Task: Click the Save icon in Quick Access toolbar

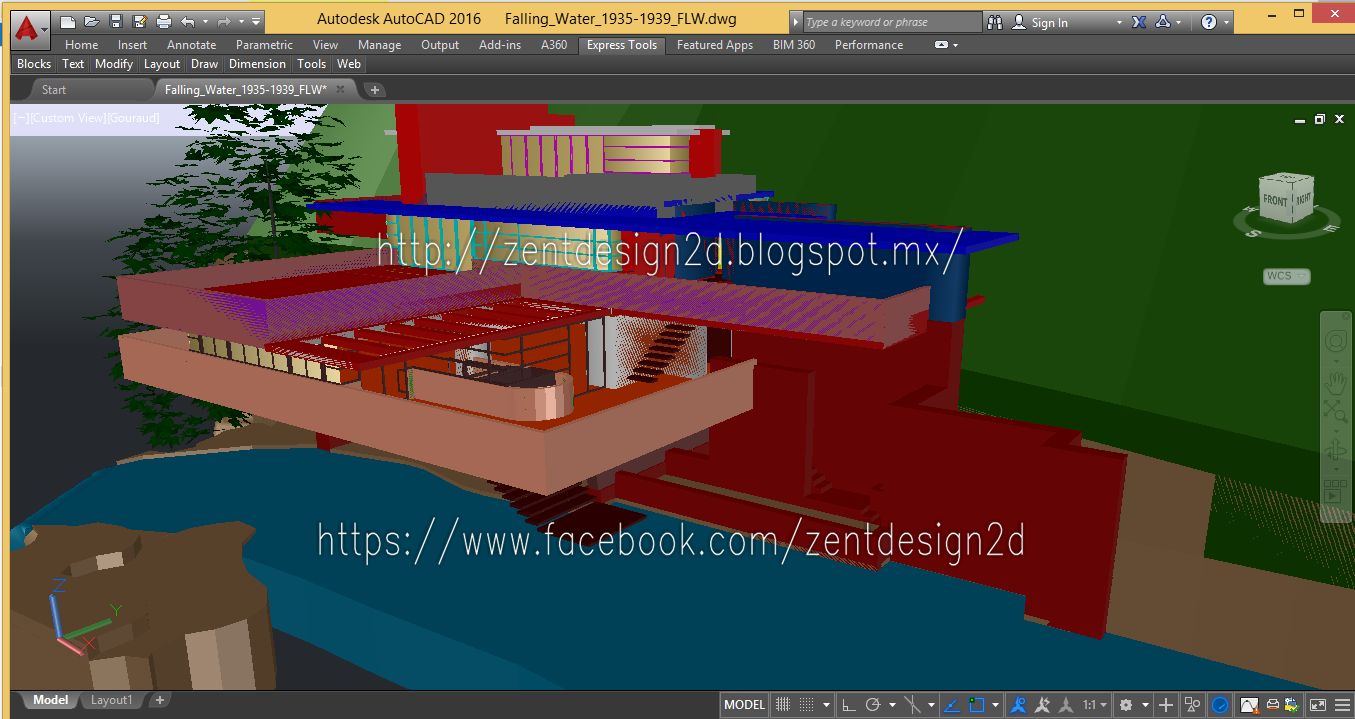Action: [116, 20]
